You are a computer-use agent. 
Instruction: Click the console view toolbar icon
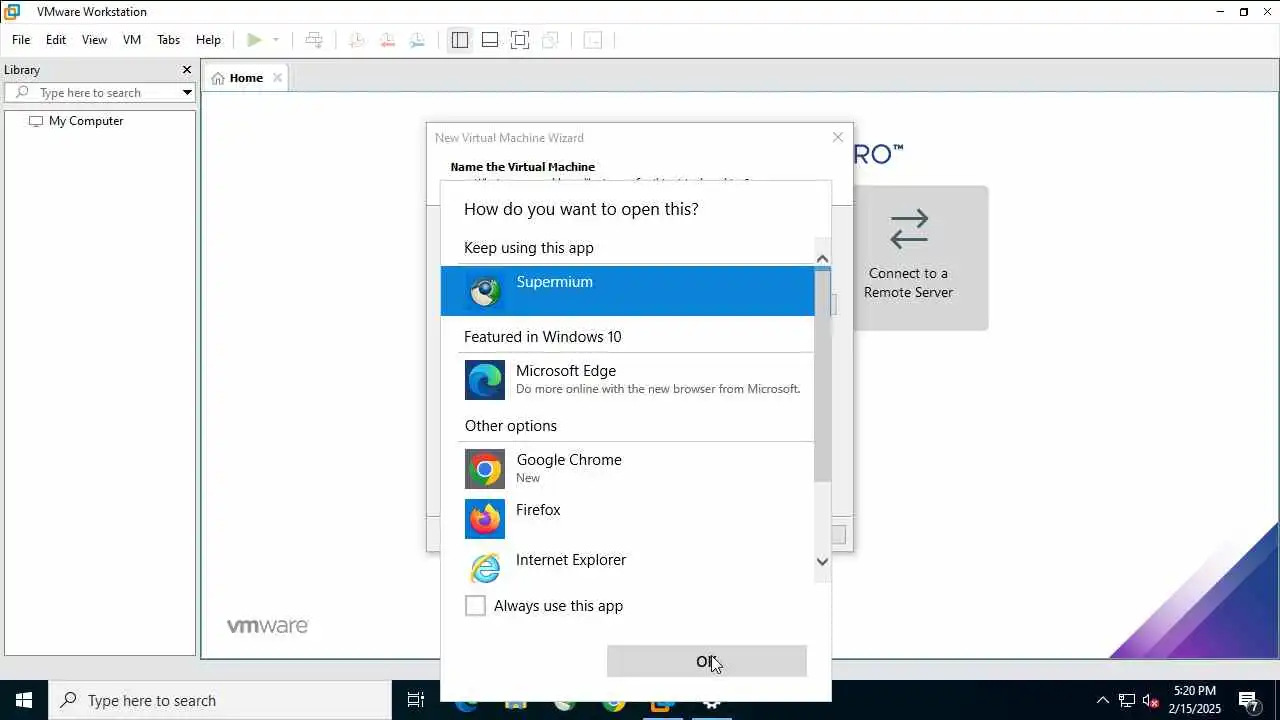point(593,40)
